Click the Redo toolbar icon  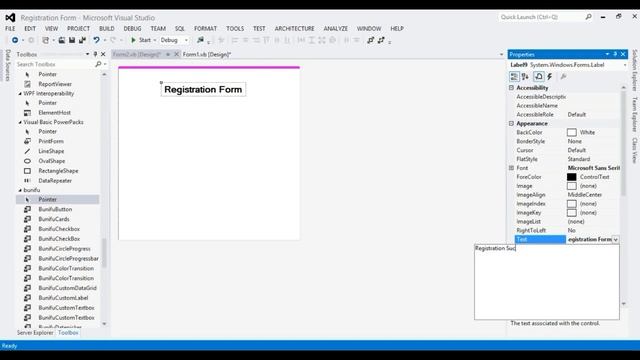coord(113,40)
